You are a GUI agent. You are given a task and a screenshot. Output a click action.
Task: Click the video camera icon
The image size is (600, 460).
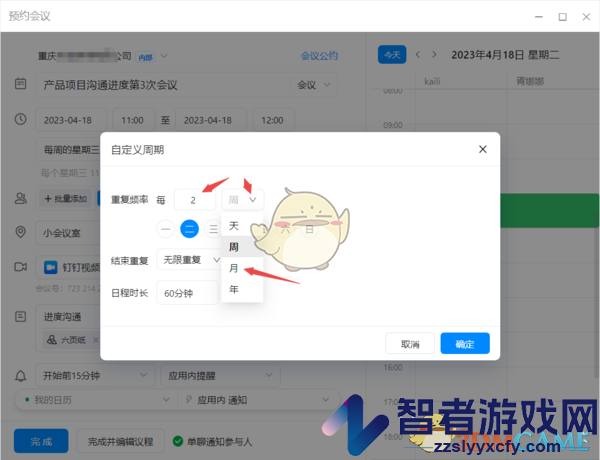[21, 267]
